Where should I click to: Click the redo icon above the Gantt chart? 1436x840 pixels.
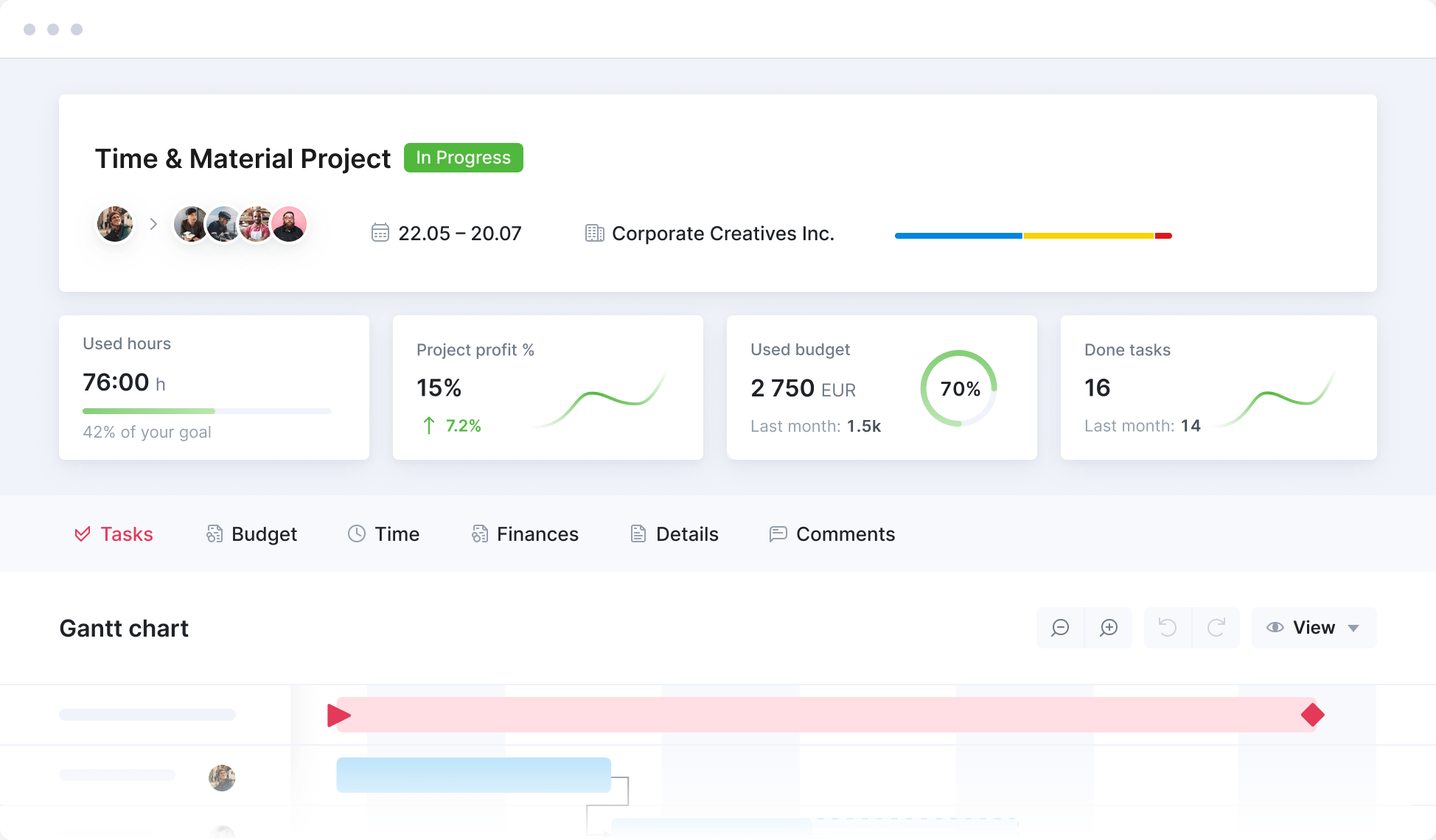click(1216, 628)
